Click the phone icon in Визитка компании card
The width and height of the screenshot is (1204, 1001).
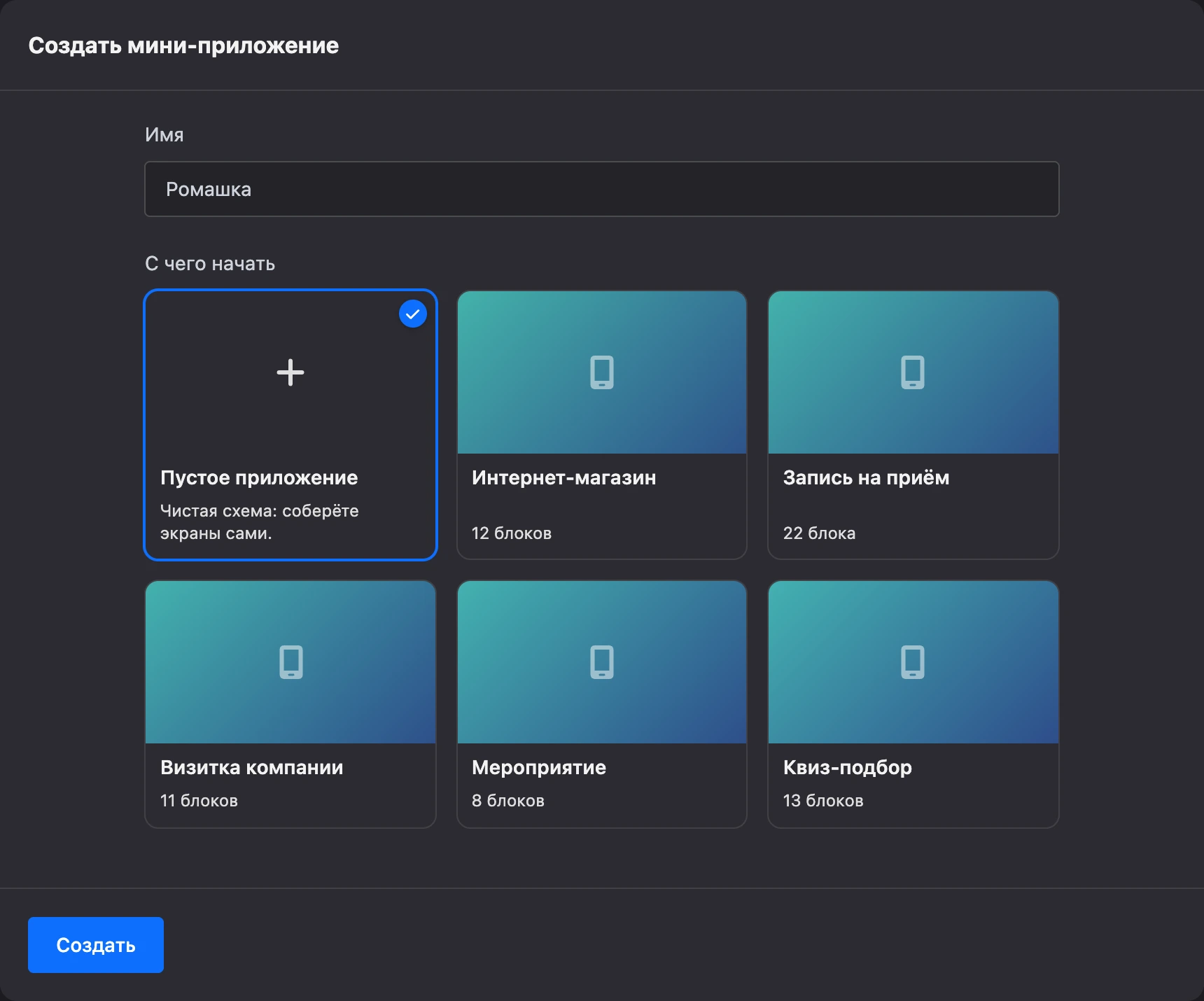pyautogui.click(x=291, y=662)
